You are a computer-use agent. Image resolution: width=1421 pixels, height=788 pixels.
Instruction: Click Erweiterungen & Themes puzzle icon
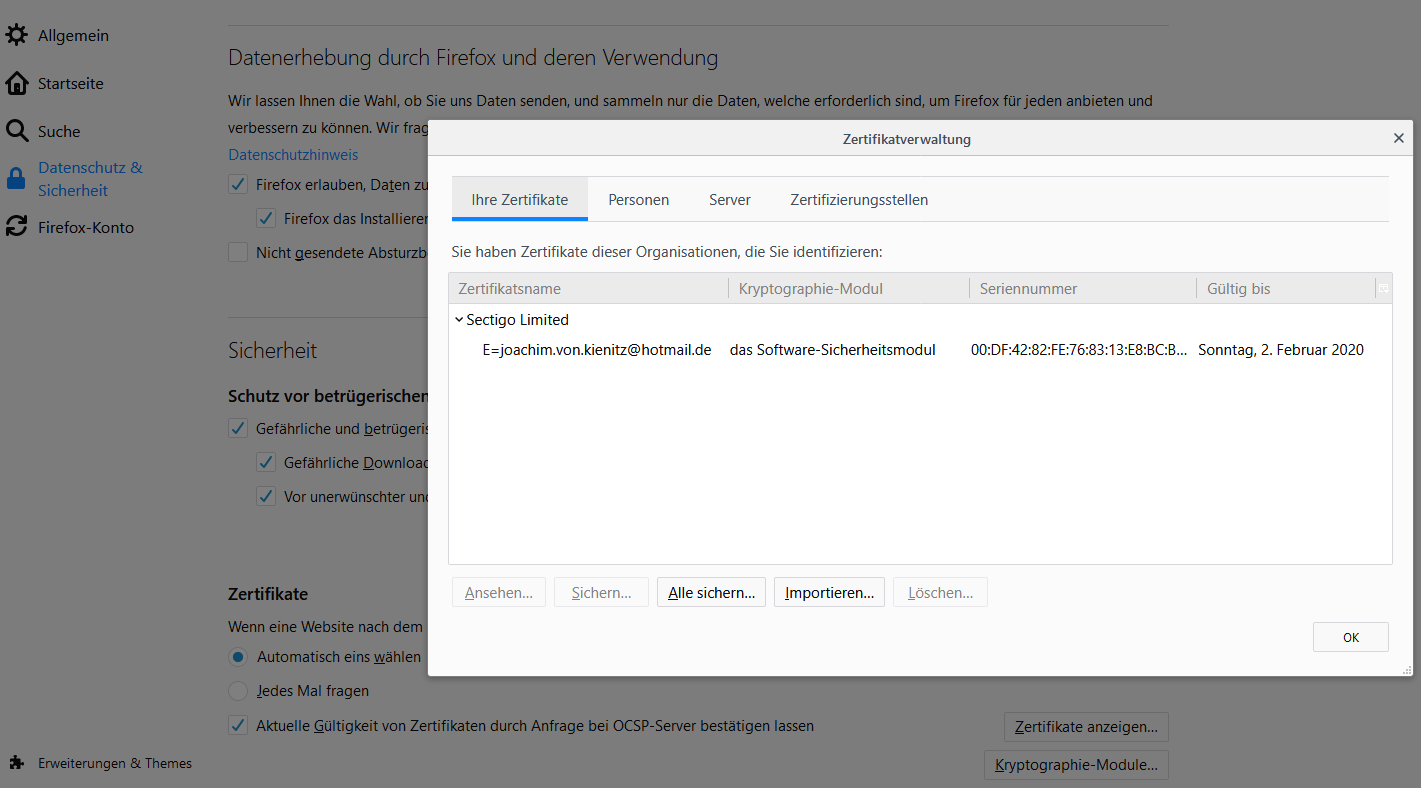click(16, 763)
